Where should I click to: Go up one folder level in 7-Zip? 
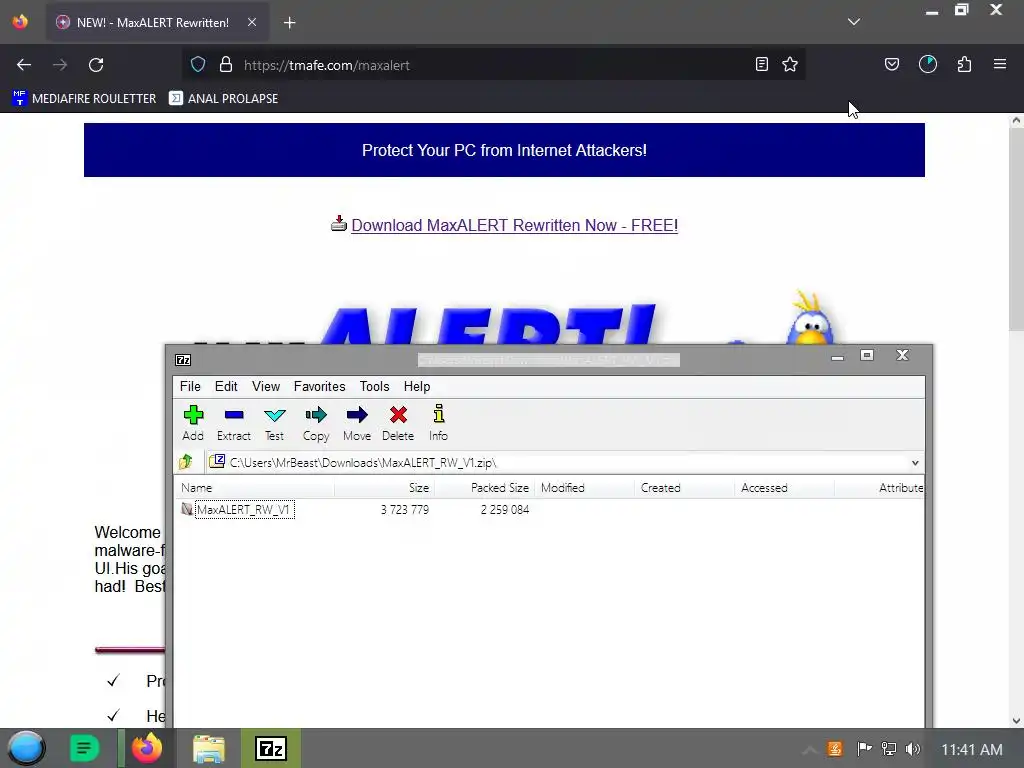coord(186,462)
